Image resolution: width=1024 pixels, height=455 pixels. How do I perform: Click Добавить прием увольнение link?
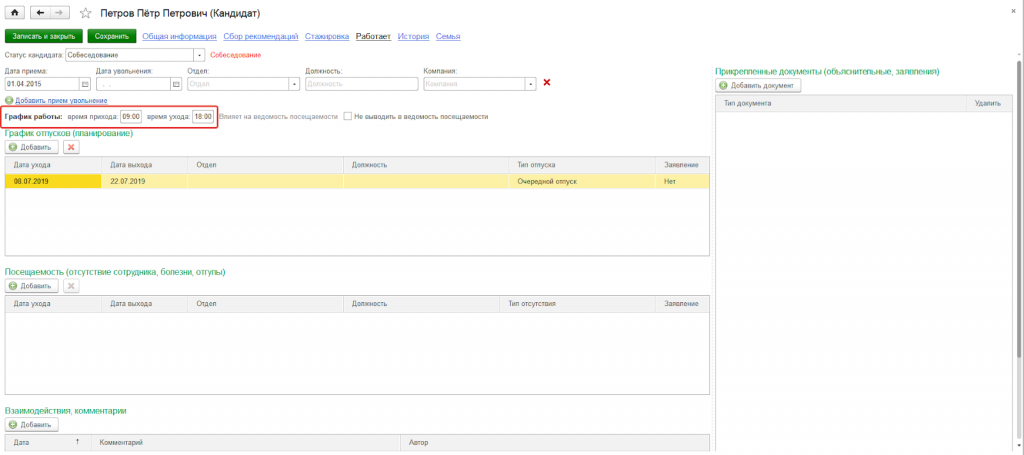[x=61, y=101]
